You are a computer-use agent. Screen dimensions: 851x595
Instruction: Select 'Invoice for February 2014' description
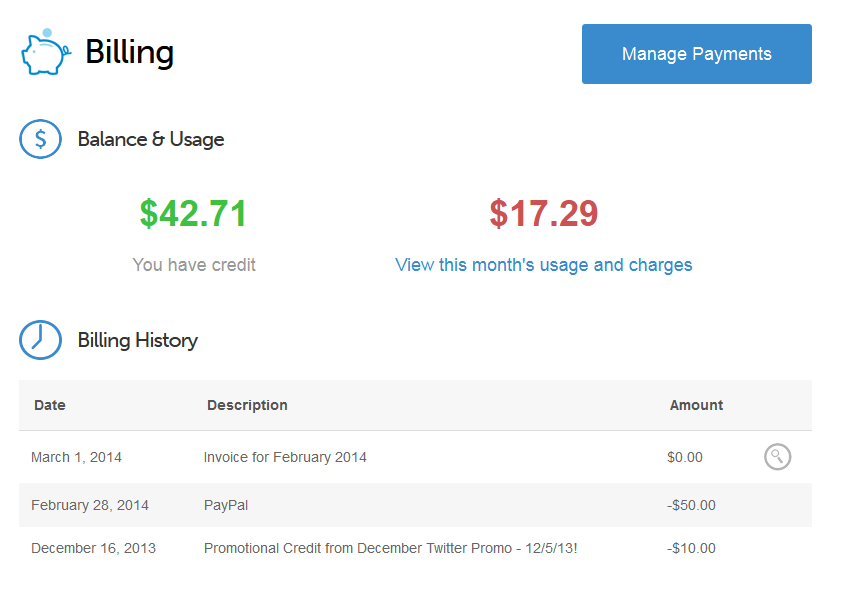(x=285, y=457)
